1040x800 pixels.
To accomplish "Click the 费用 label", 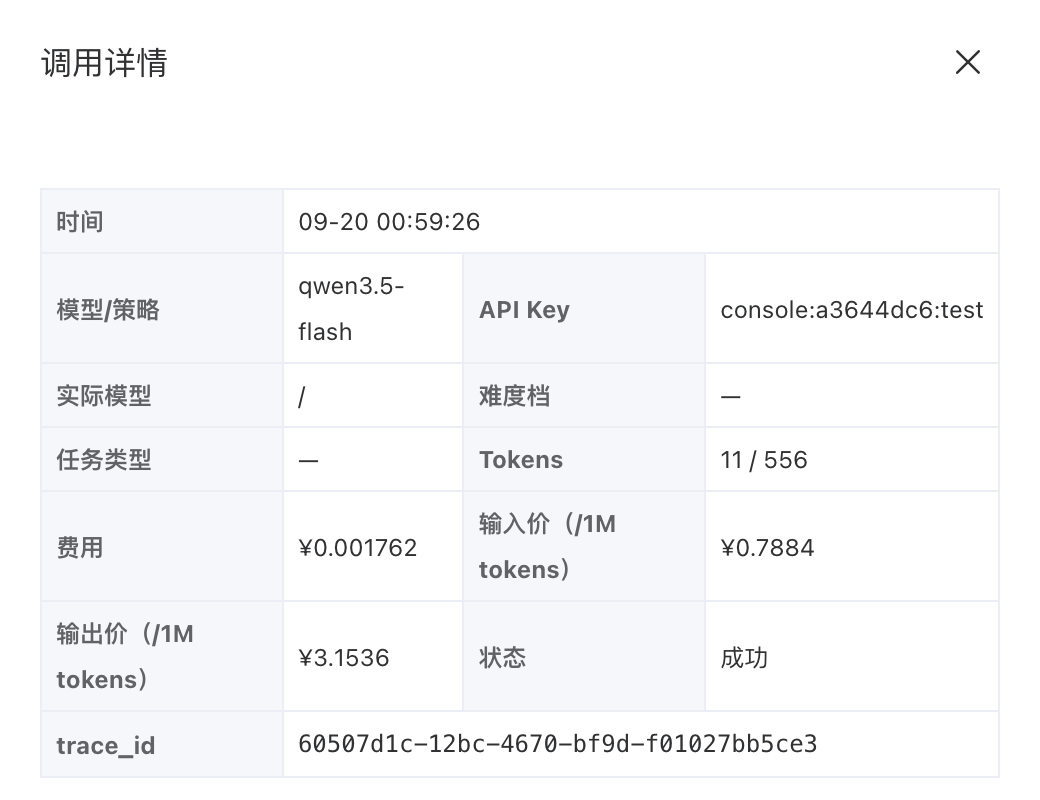I will click(80, 548).
